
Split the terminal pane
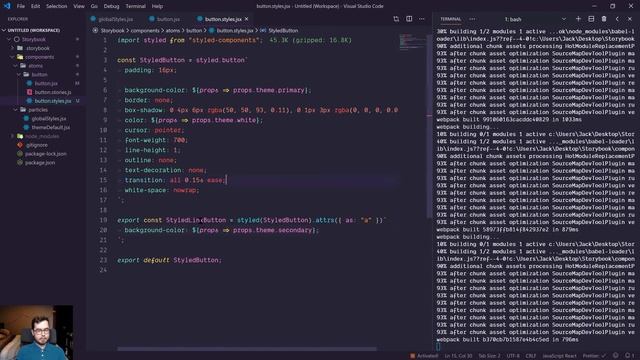(591, 19)
